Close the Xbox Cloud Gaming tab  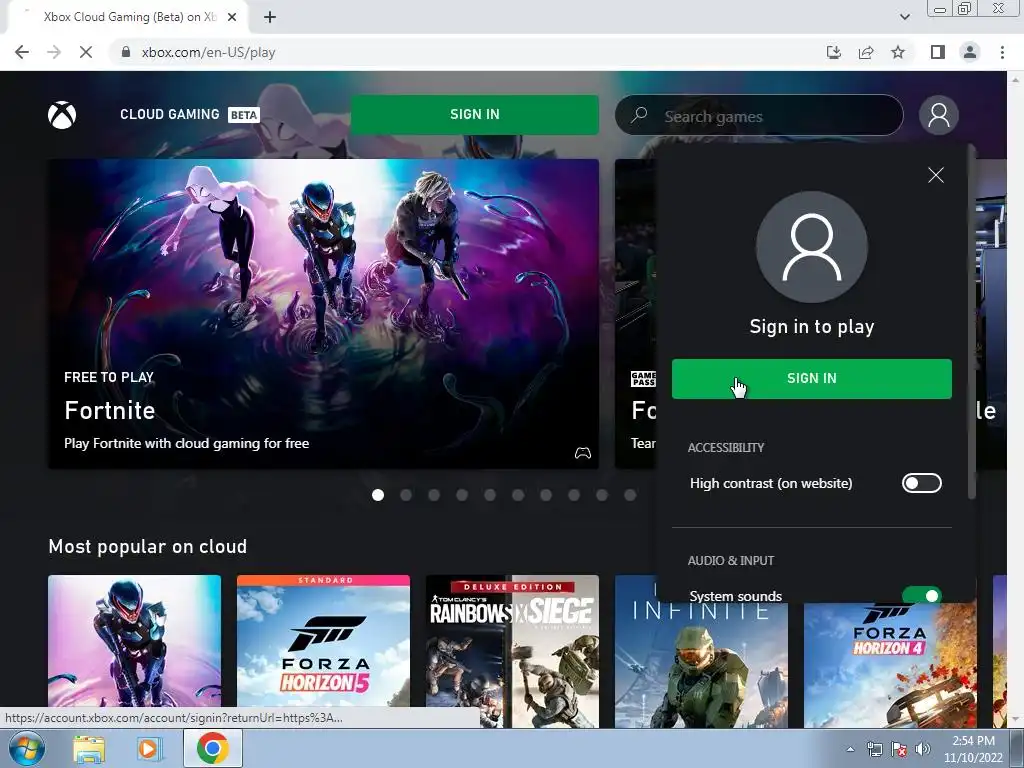pyautogui.click(x=232, y=17)
